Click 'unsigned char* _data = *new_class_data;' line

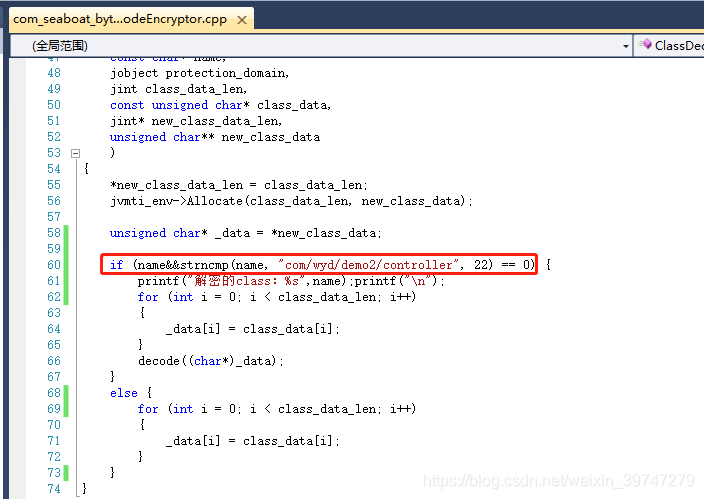tap(246, 233)
